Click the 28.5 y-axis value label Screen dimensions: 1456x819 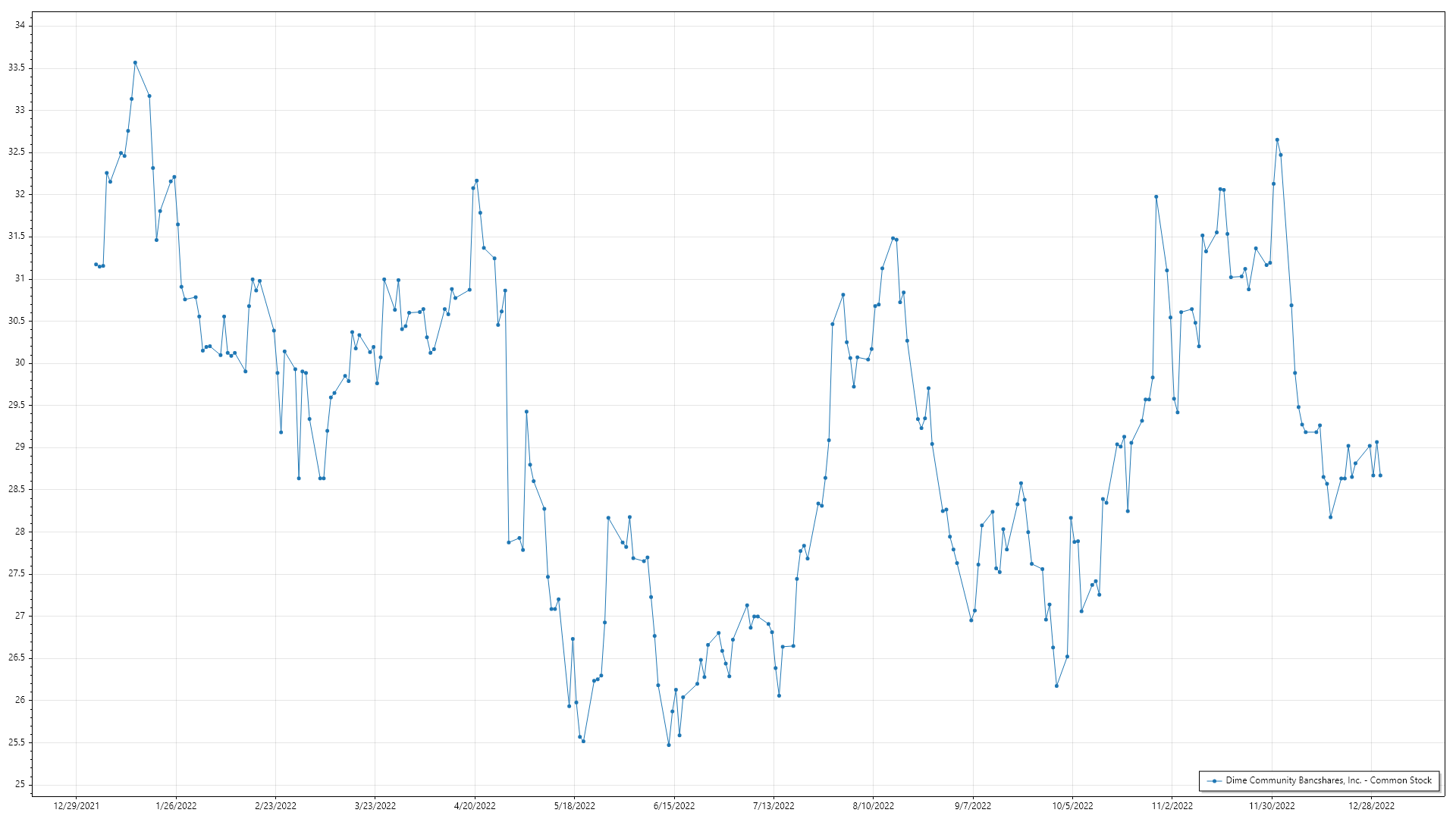17,489
